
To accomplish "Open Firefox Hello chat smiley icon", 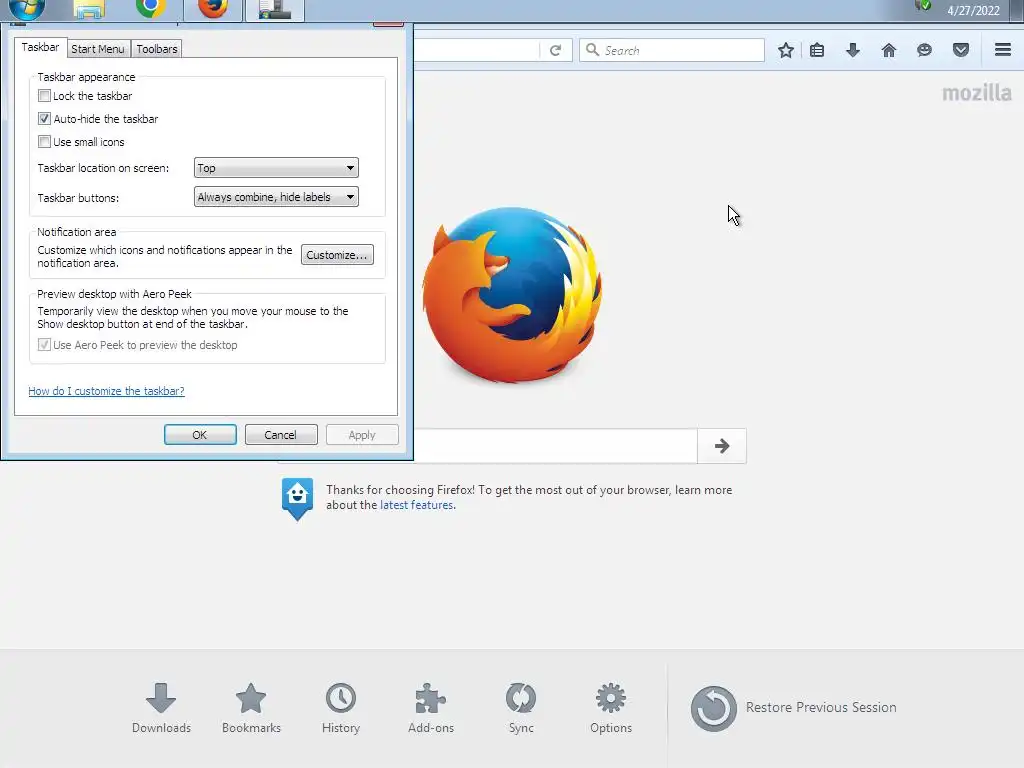I will pyautogui.click(x=924, y=50).
